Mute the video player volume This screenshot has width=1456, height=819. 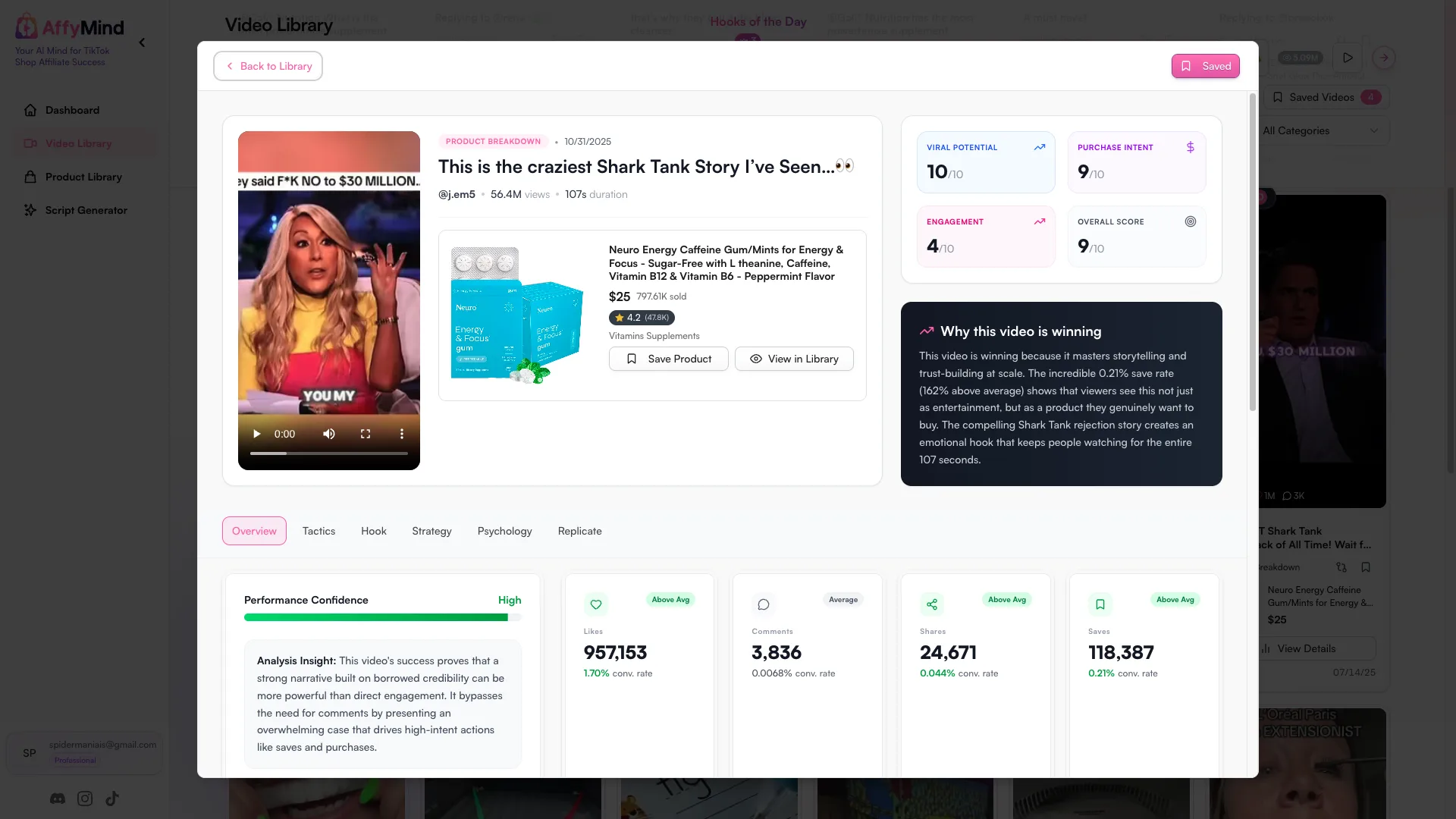point(329,434)
